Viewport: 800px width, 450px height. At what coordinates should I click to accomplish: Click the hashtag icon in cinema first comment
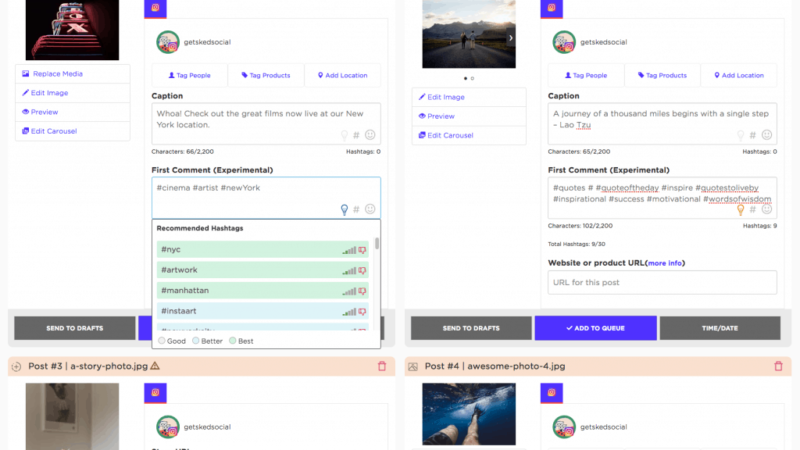[x=356, y=209]
